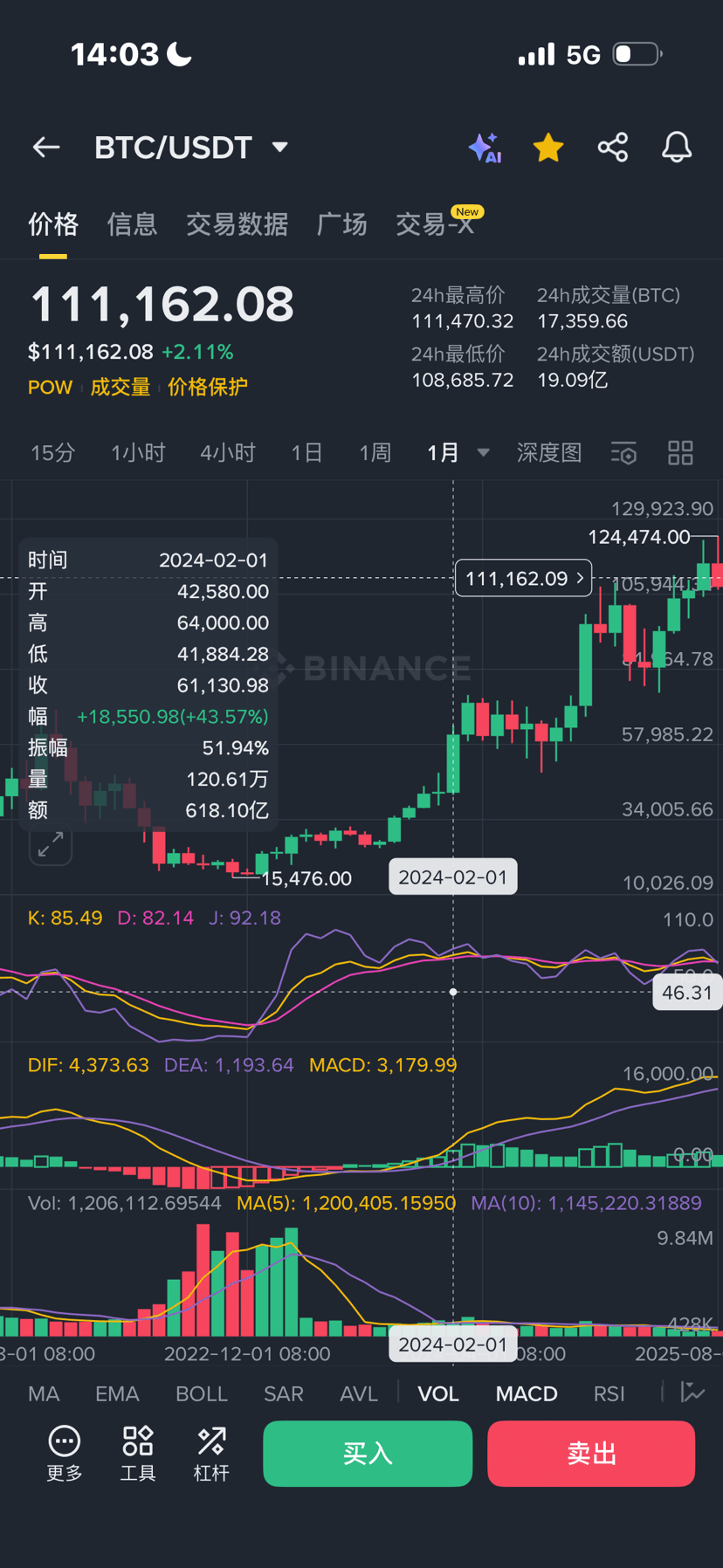Open price alert bell icon
The image size is (723, 1568).
tap(677, 148)
